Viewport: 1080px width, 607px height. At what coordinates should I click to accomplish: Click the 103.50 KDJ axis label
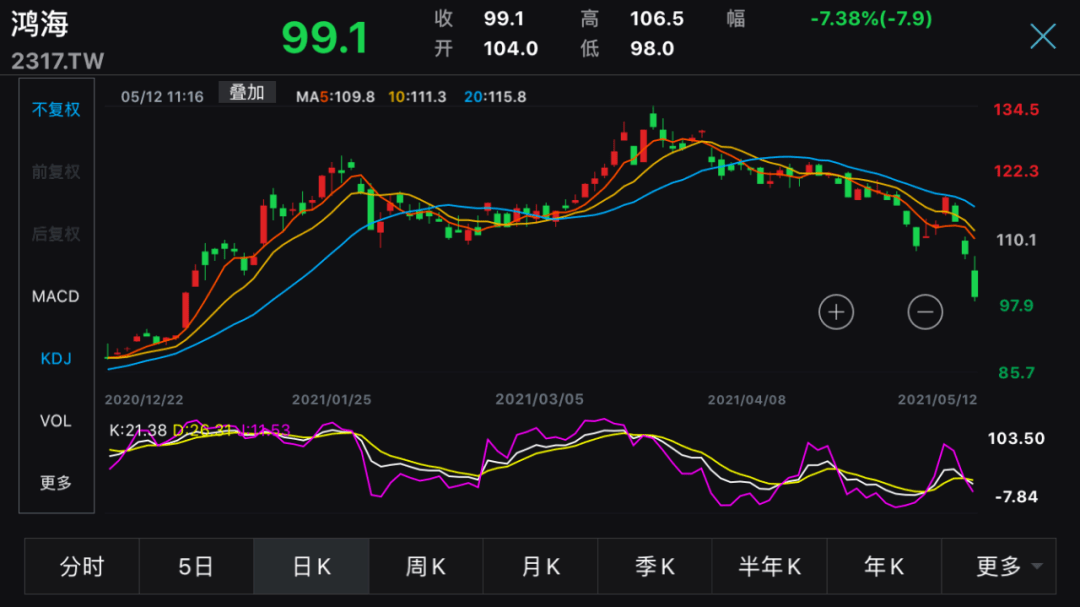click(1016, 438)
